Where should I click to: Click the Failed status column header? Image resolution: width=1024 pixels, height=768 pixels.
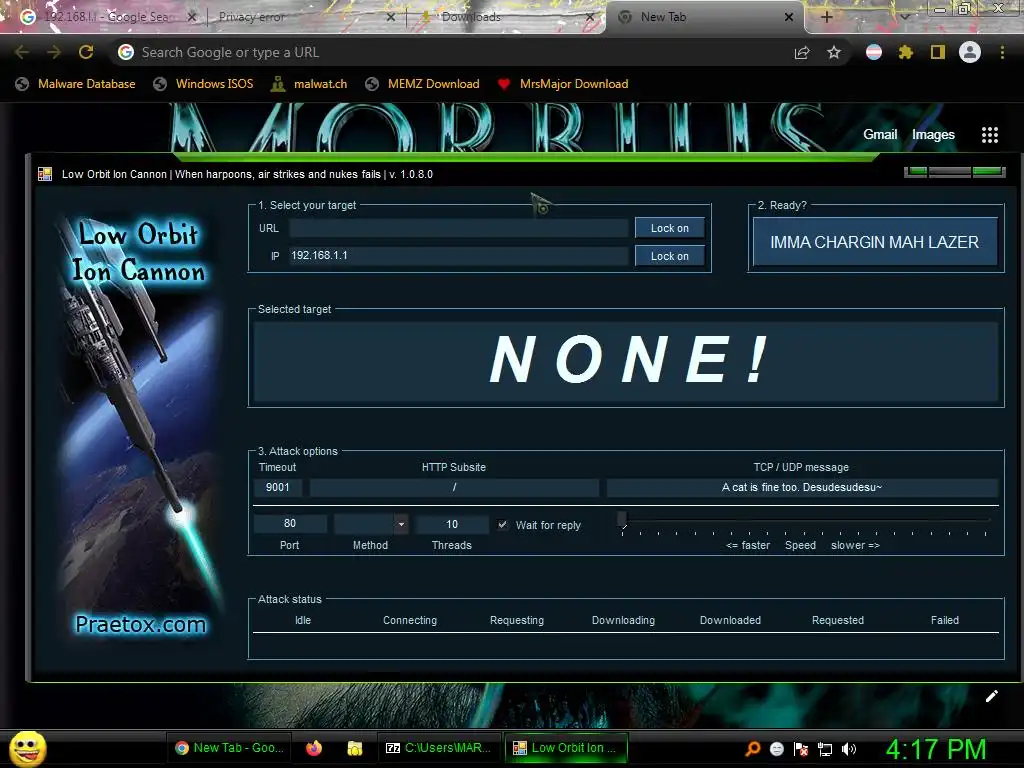944,620
